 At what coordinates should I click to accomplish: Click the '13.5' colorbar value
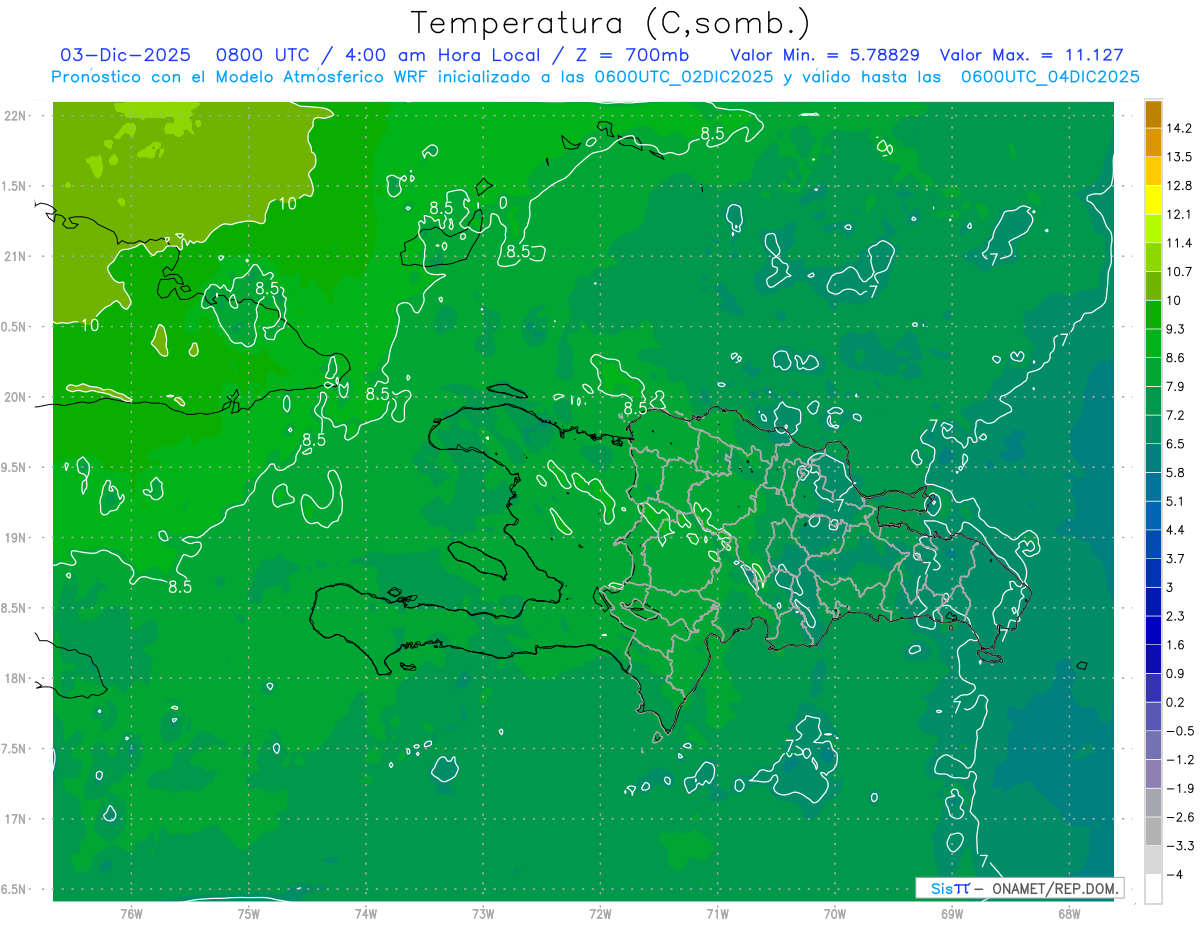[x=1180, y=157]
